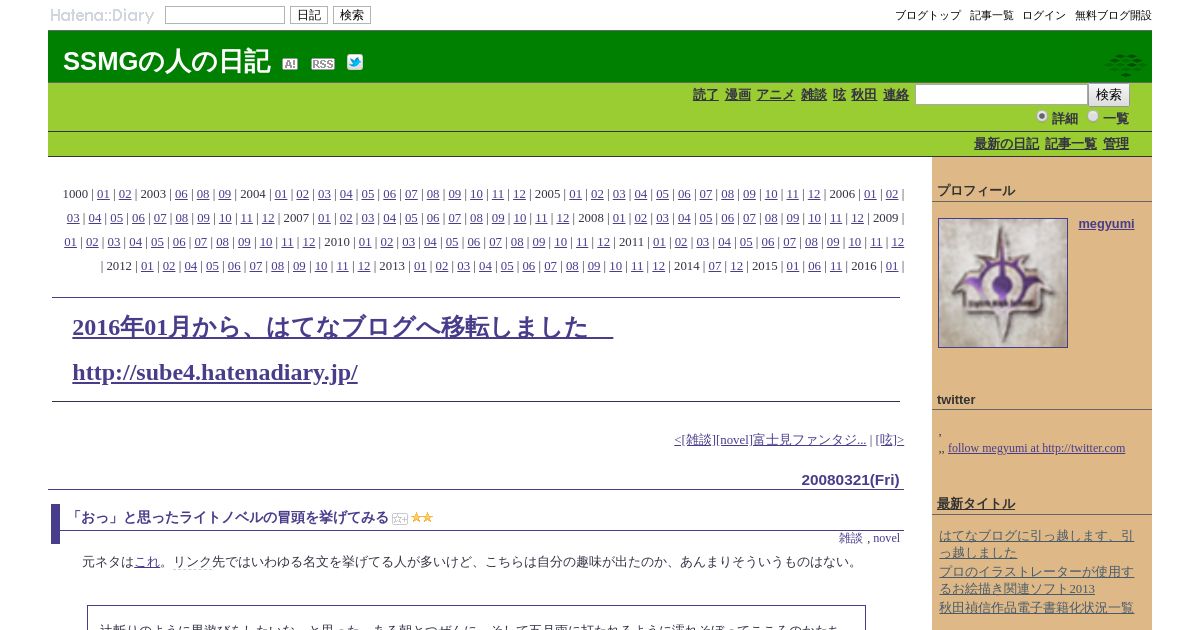Click the Hatena antenna icon beside blog title
1200x630 pixels.
[290, 64]
